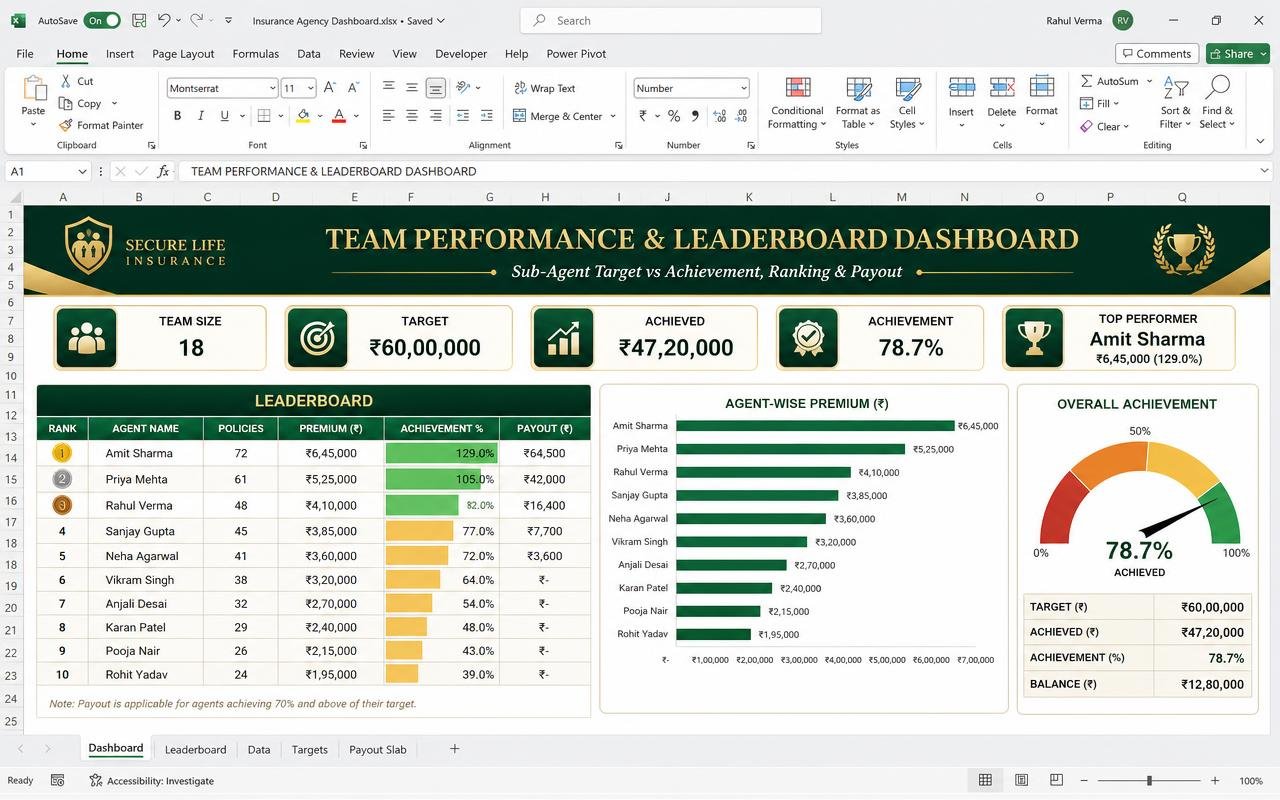The height and width of the screenshot is (800, 1280).
Task: Expand the Fill Color dropdown arrow
Action: point(320,116)
